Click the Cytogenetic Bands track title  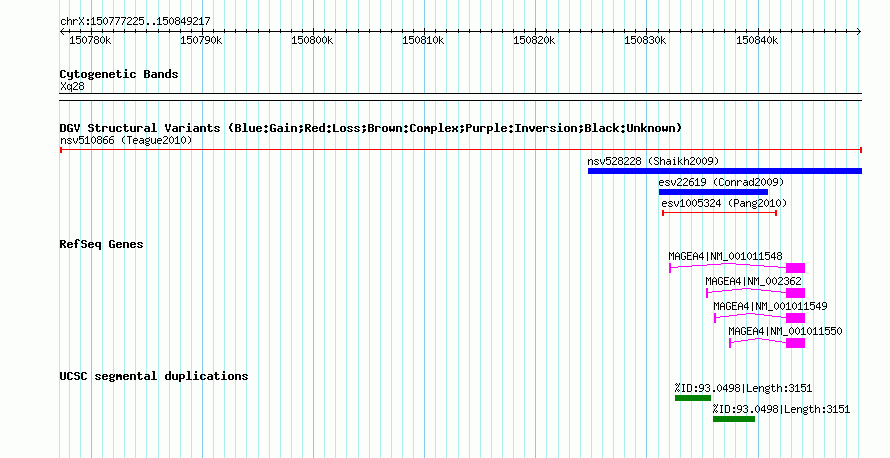coord(119,74)
